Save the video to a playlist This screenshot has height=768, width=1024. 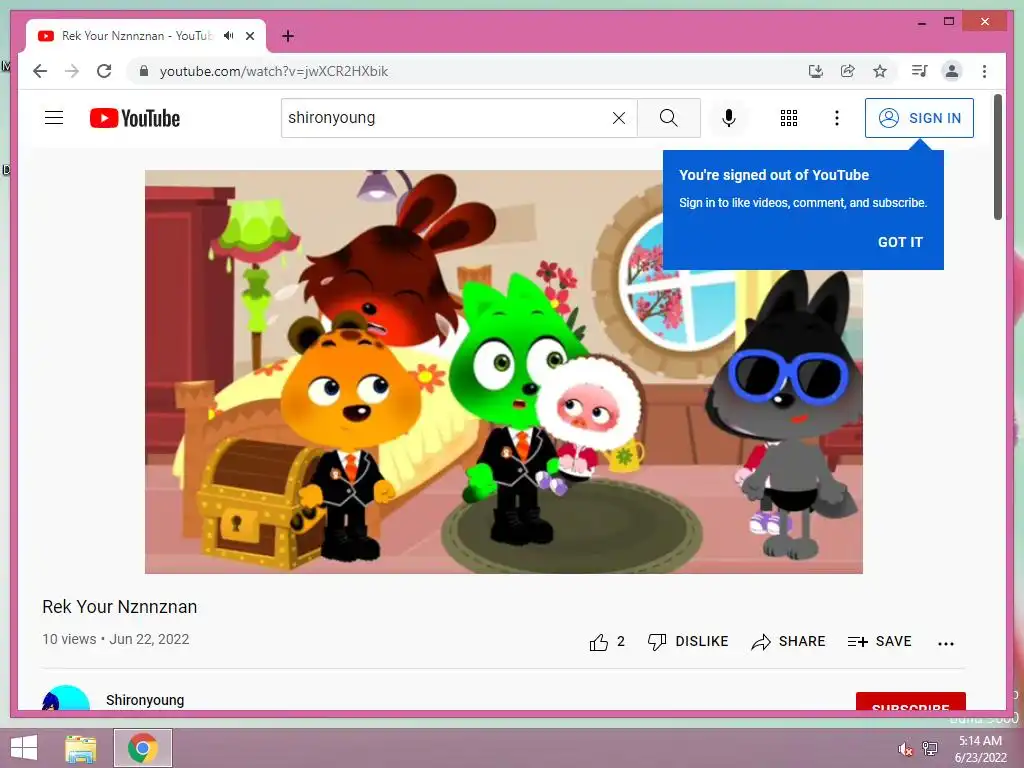coord(879,642)
